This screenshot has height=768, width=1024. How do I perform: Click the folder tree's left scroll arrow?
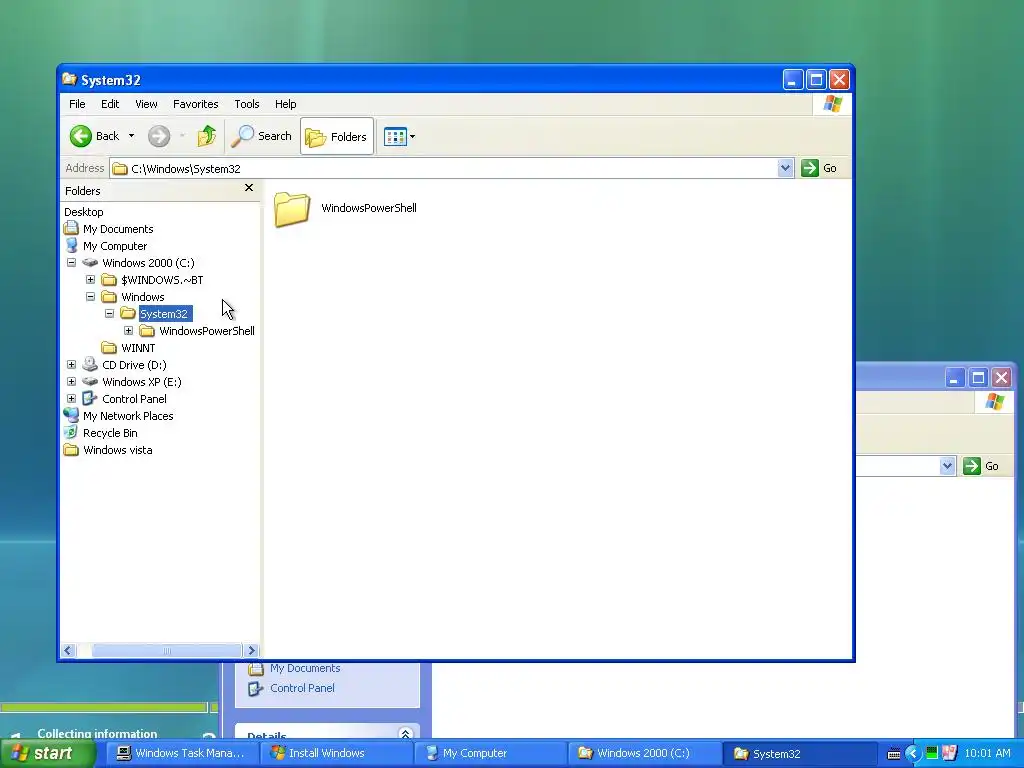68,650
